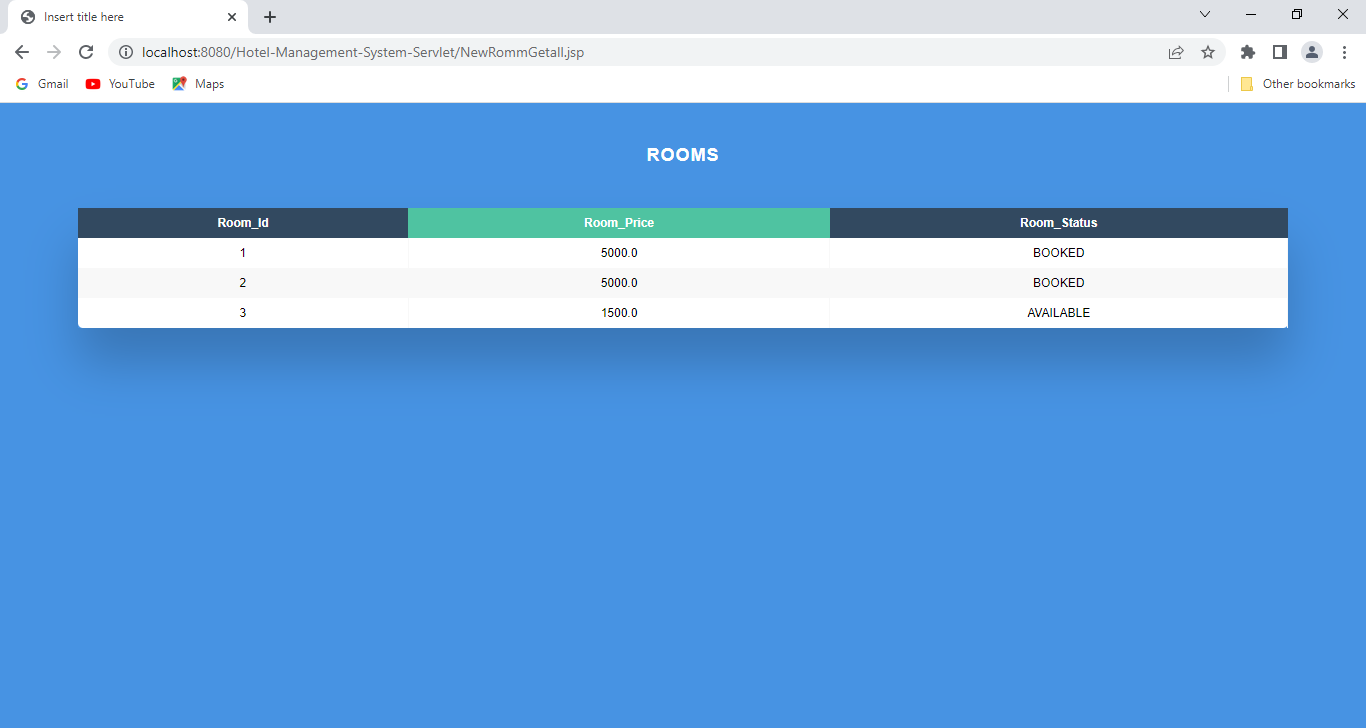Open the Chrome profile avatar
Screen dimensions: 1366x728
tap(1312, 52)
